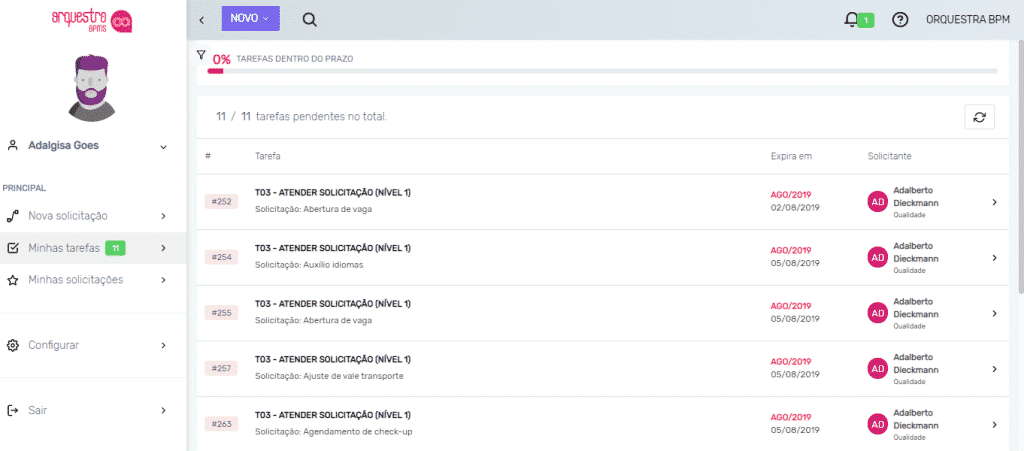The image size is (1024, 451).
Task: Open the help question mark icon
Action: pyautogui.click(x=899, y=19)
